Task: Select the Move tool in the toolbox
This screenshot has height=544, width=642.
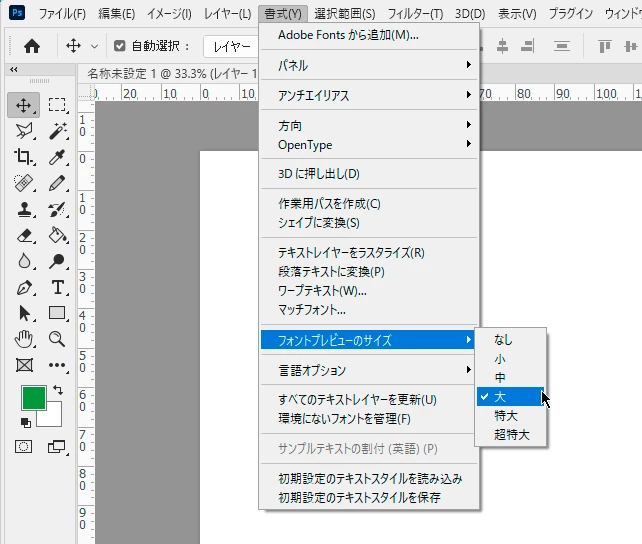Action: point(23,105)
